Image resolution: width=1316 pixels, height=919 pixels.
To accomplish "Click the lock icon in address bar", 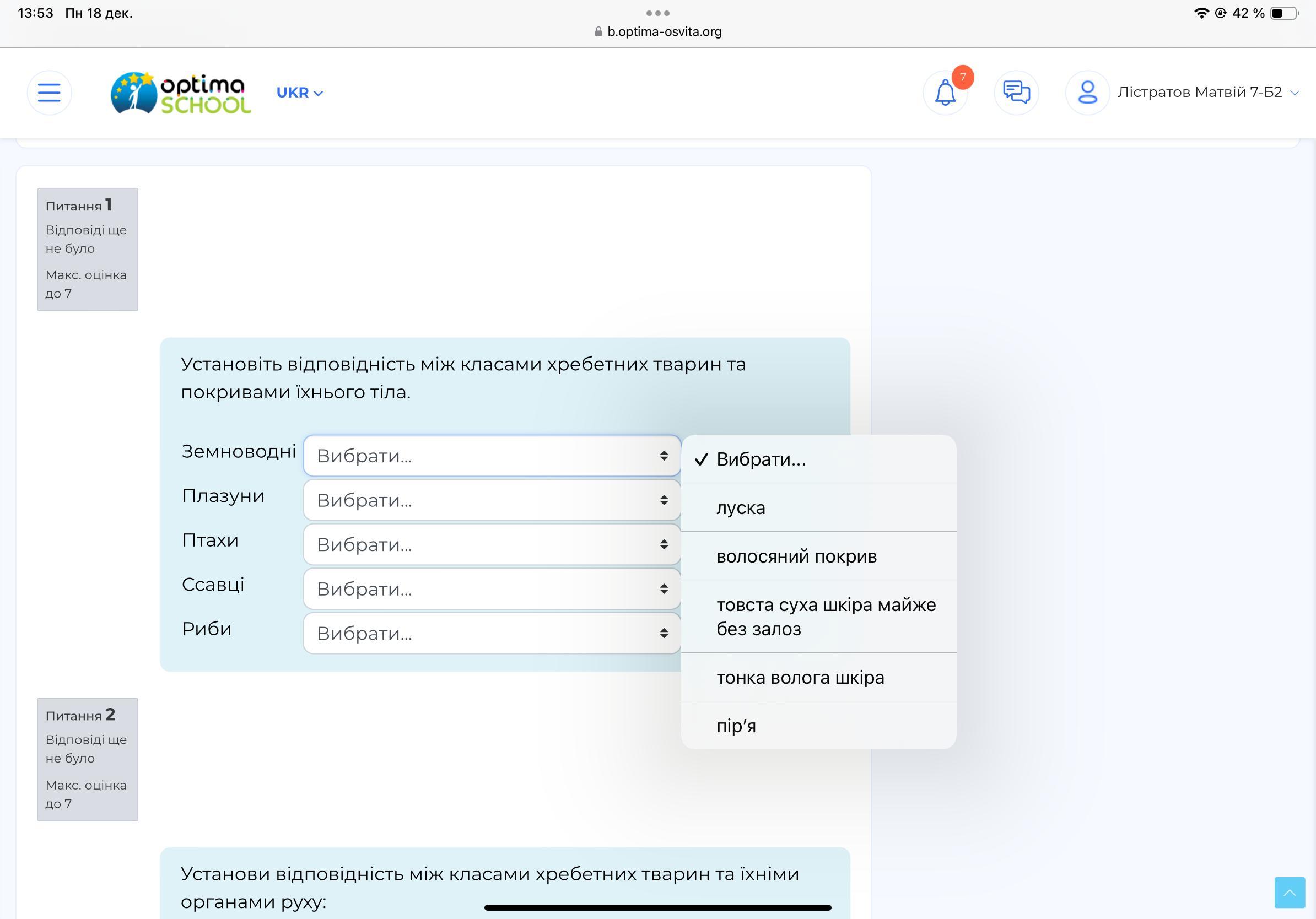I will click(599, 31).
